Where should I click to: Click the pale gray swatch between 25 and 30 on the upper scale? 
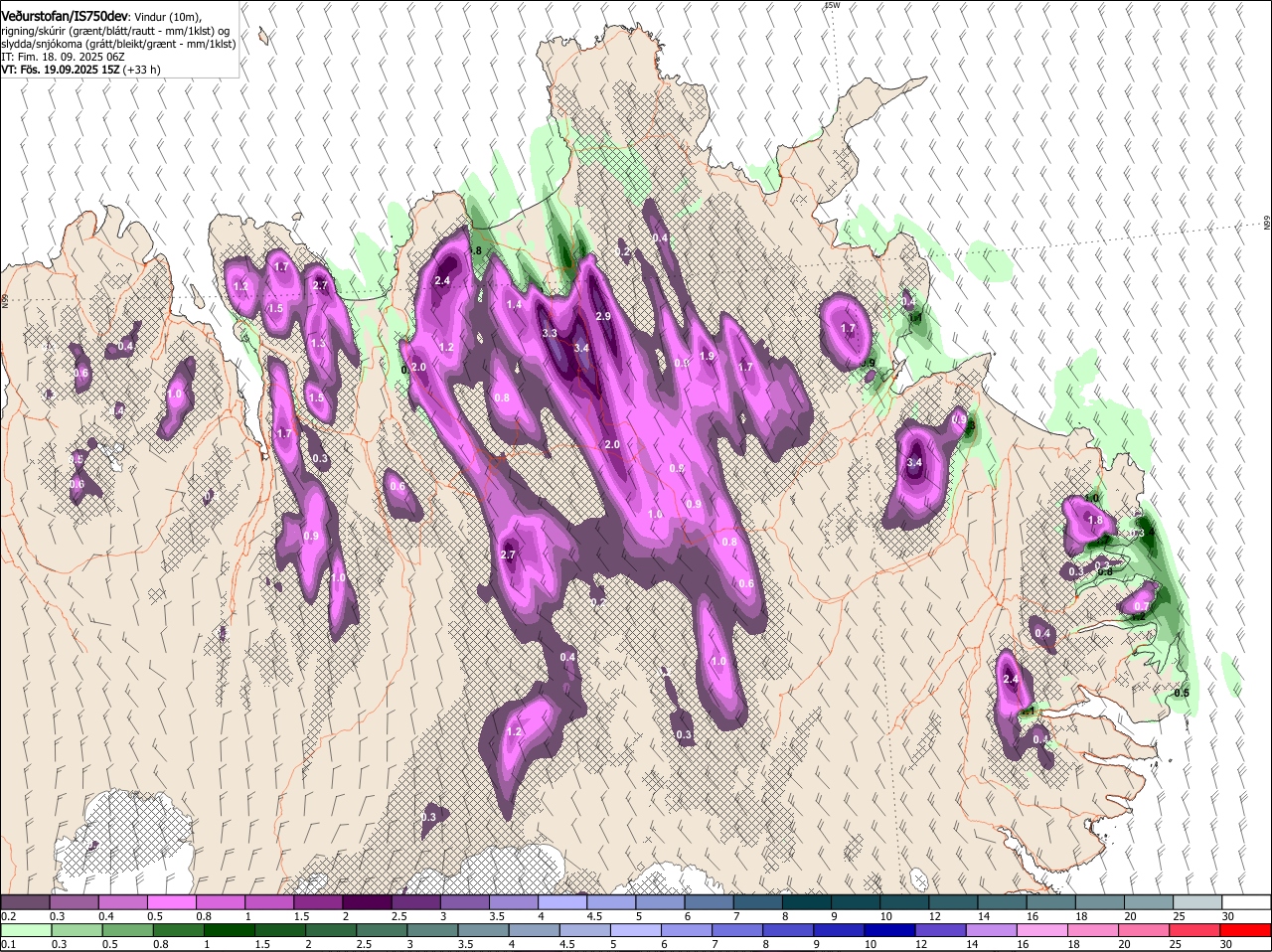click(1197, 902)
